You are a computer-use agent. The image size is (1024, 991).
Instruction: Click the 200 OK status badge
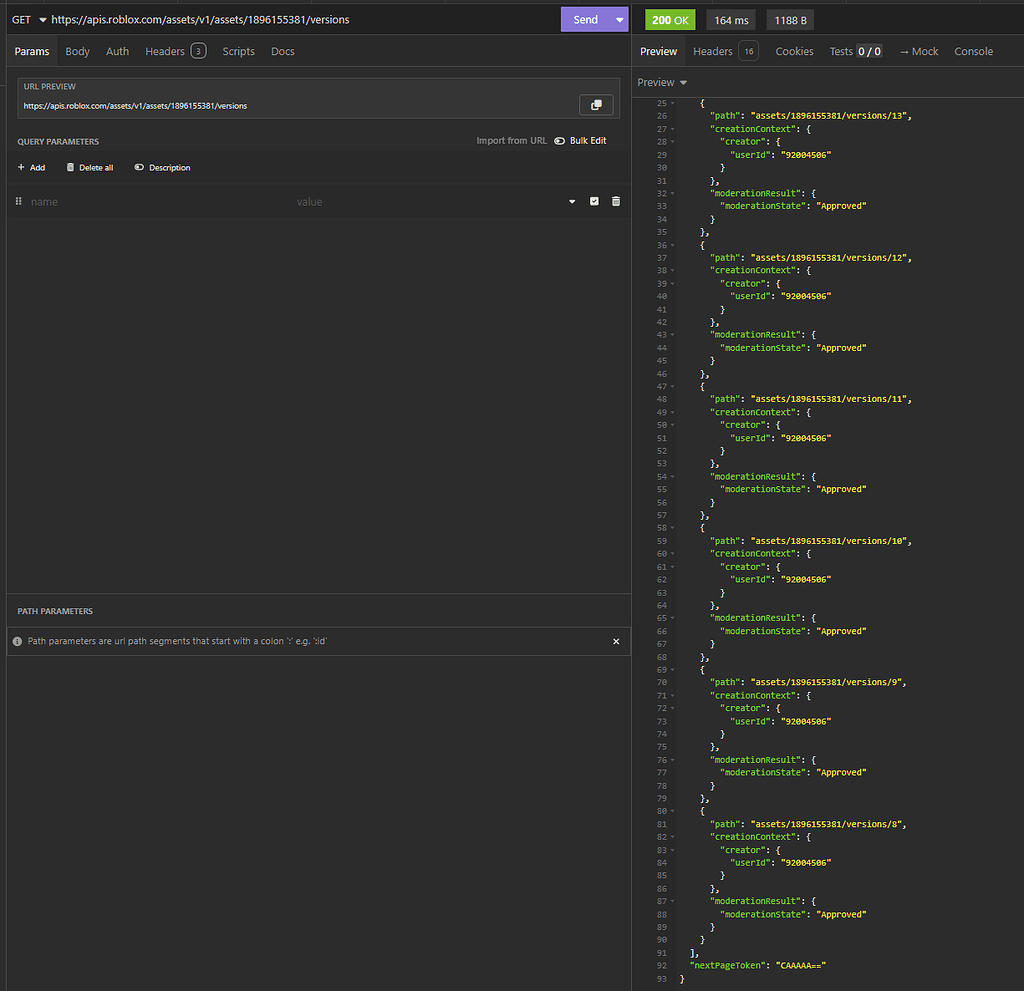point(670,20)
